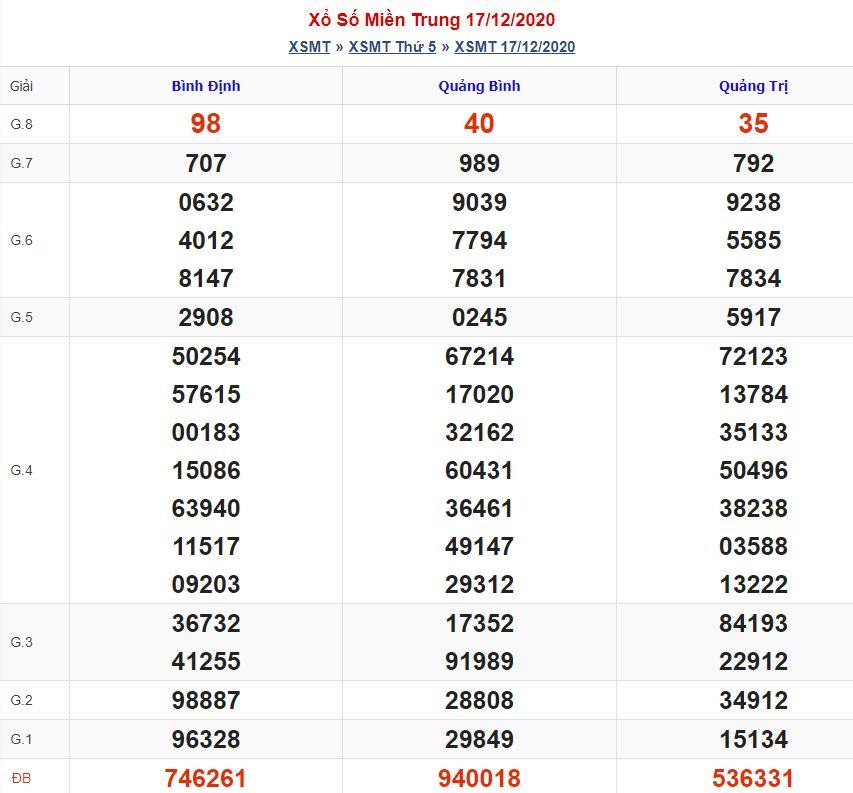Image resolution: width=853 pixels, height=793 pixels.
Task: Select the G.3 row label
Action: coord(22,642)
